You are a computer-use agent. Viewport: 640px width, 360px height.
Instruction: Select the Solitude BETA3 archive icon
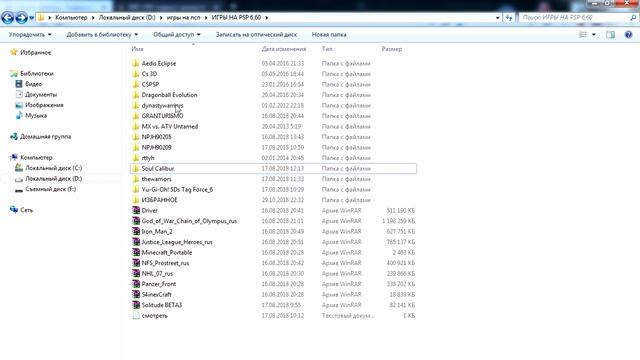coord(136,305)
